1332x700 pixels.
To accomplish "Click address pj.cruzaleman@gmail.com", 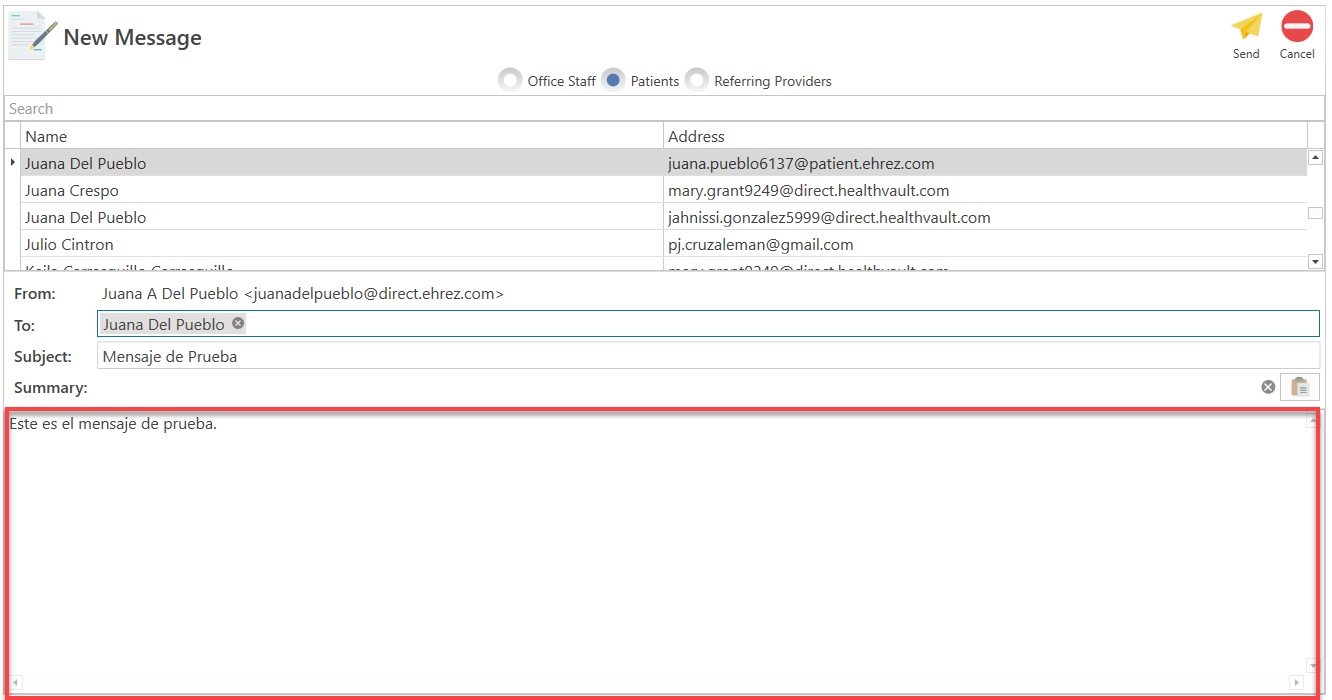I will click(x=761, y=244).
